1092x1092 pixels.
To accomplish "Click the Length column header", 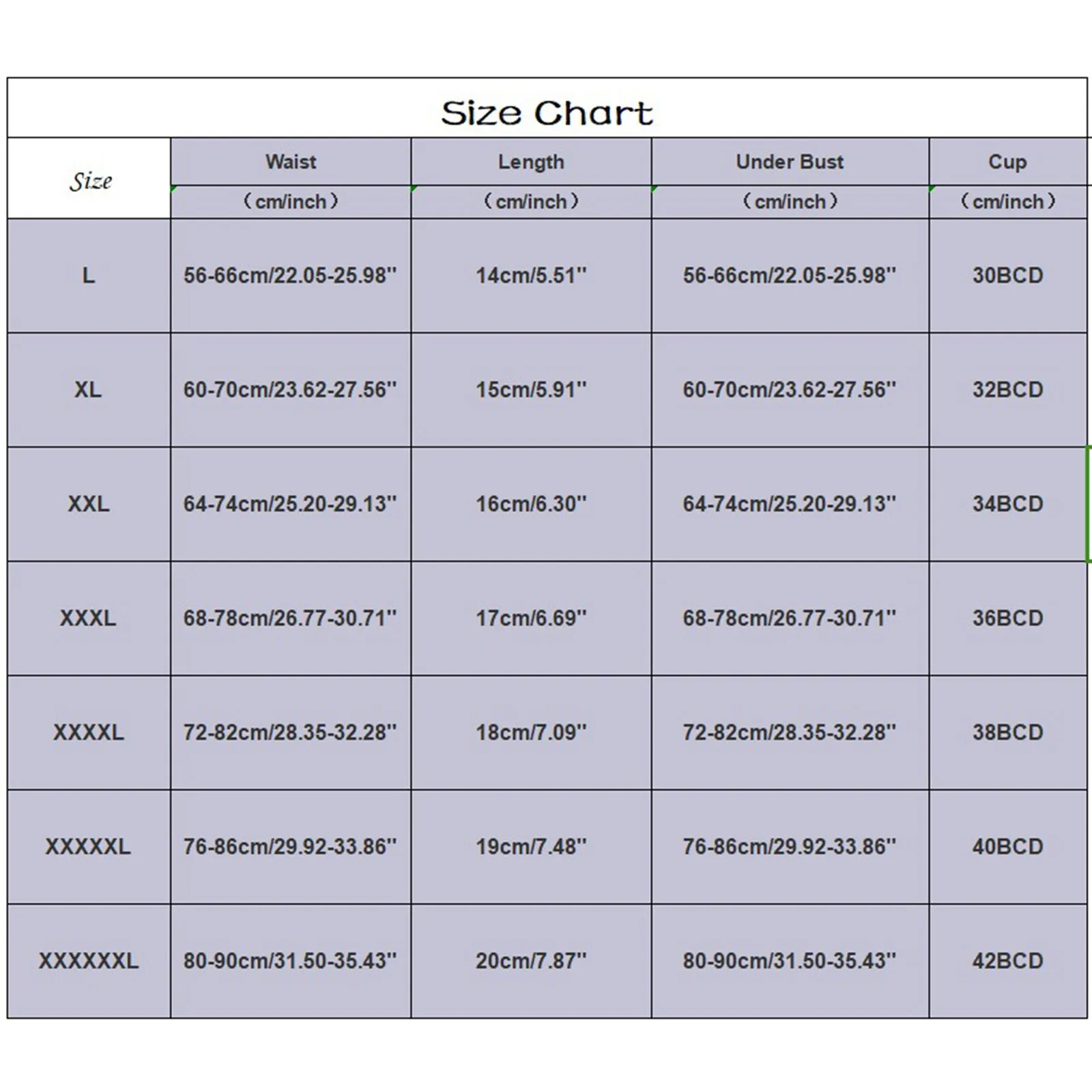I will 531,162.
